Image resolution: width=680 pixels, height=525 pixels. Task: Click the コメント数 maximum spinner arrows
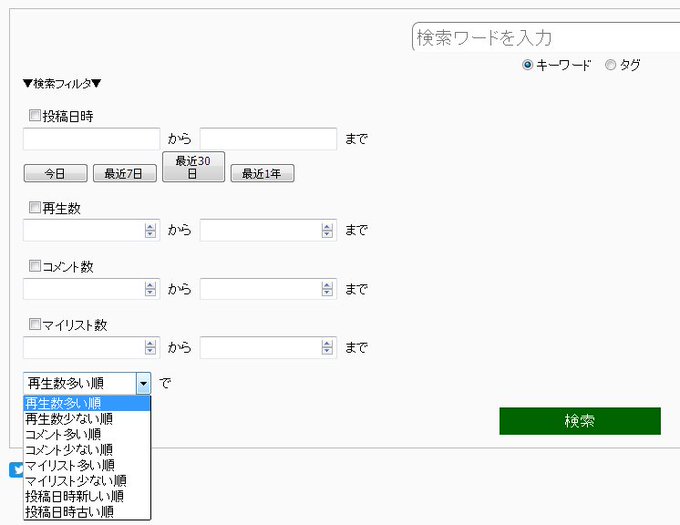327,289
